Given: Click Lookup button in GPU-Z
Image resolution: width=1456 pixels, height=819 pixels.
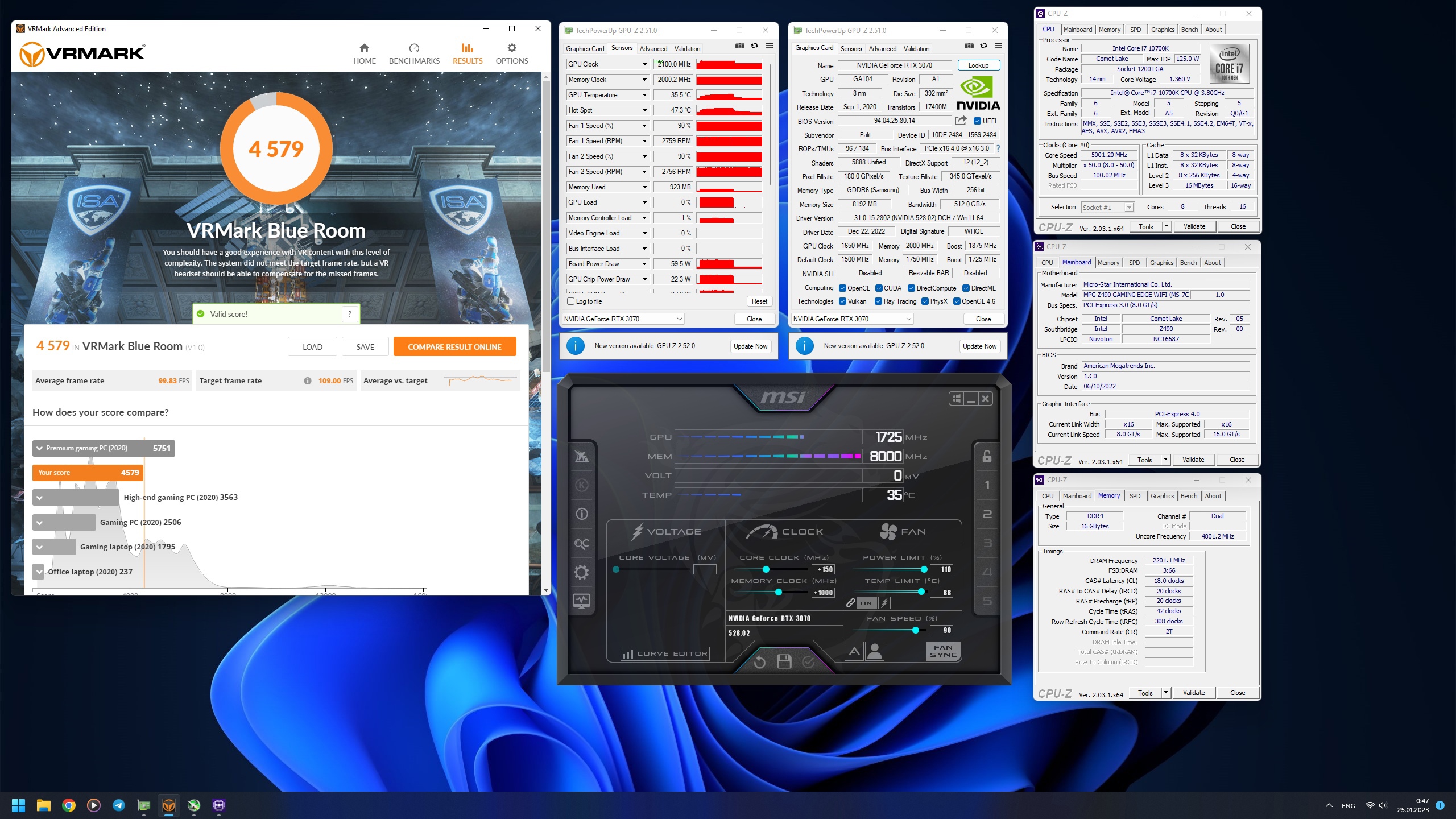Looking at the screenshot, I should (978, 65).
